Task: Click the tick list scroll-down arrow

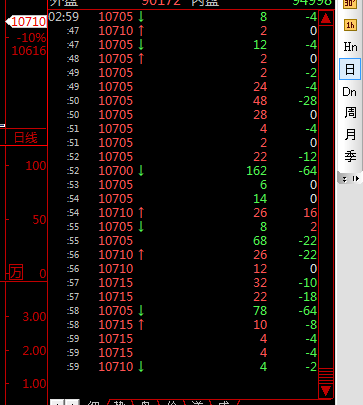Action: [x=326, y=391]
